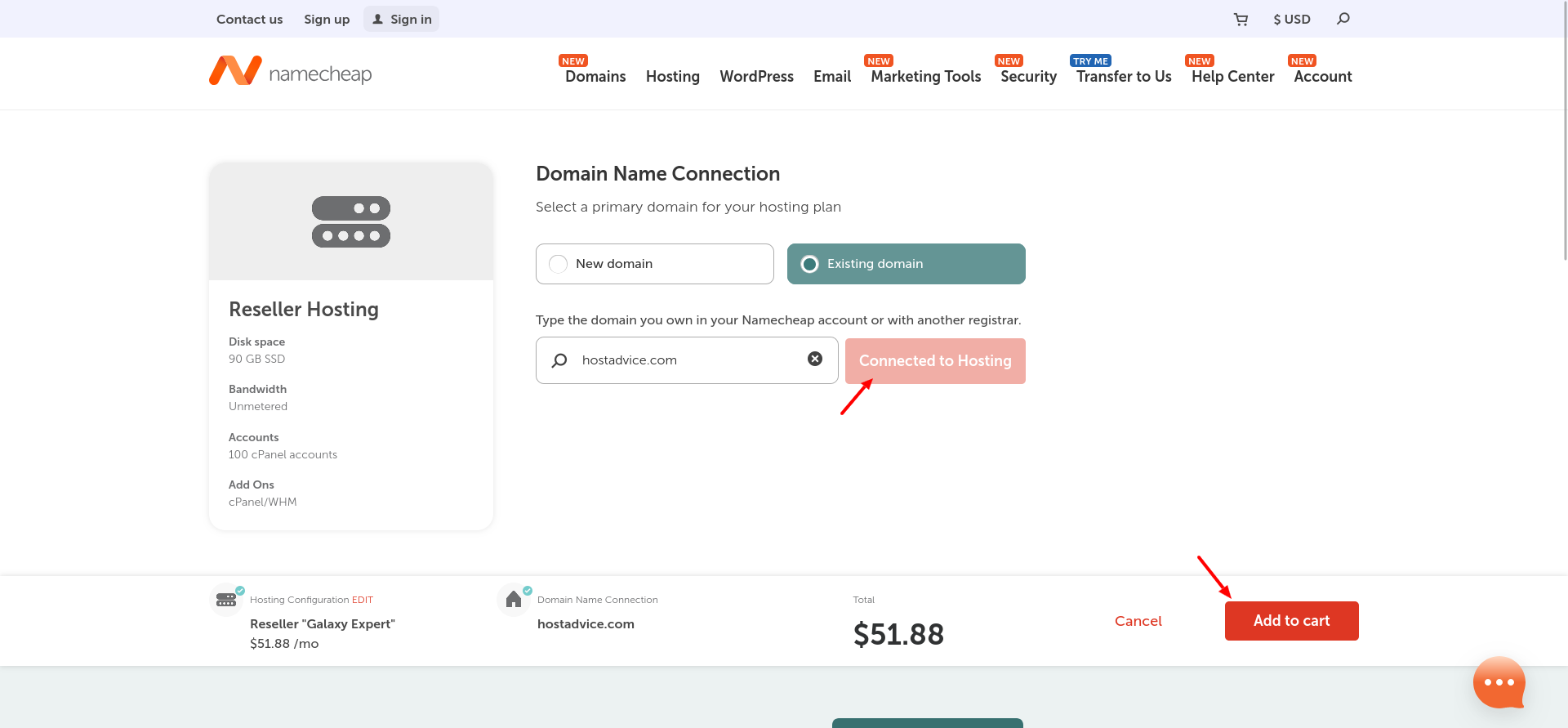This screenshot has height=728, width=1568.
Task: Open the Email menu
Action: [832, 76]
